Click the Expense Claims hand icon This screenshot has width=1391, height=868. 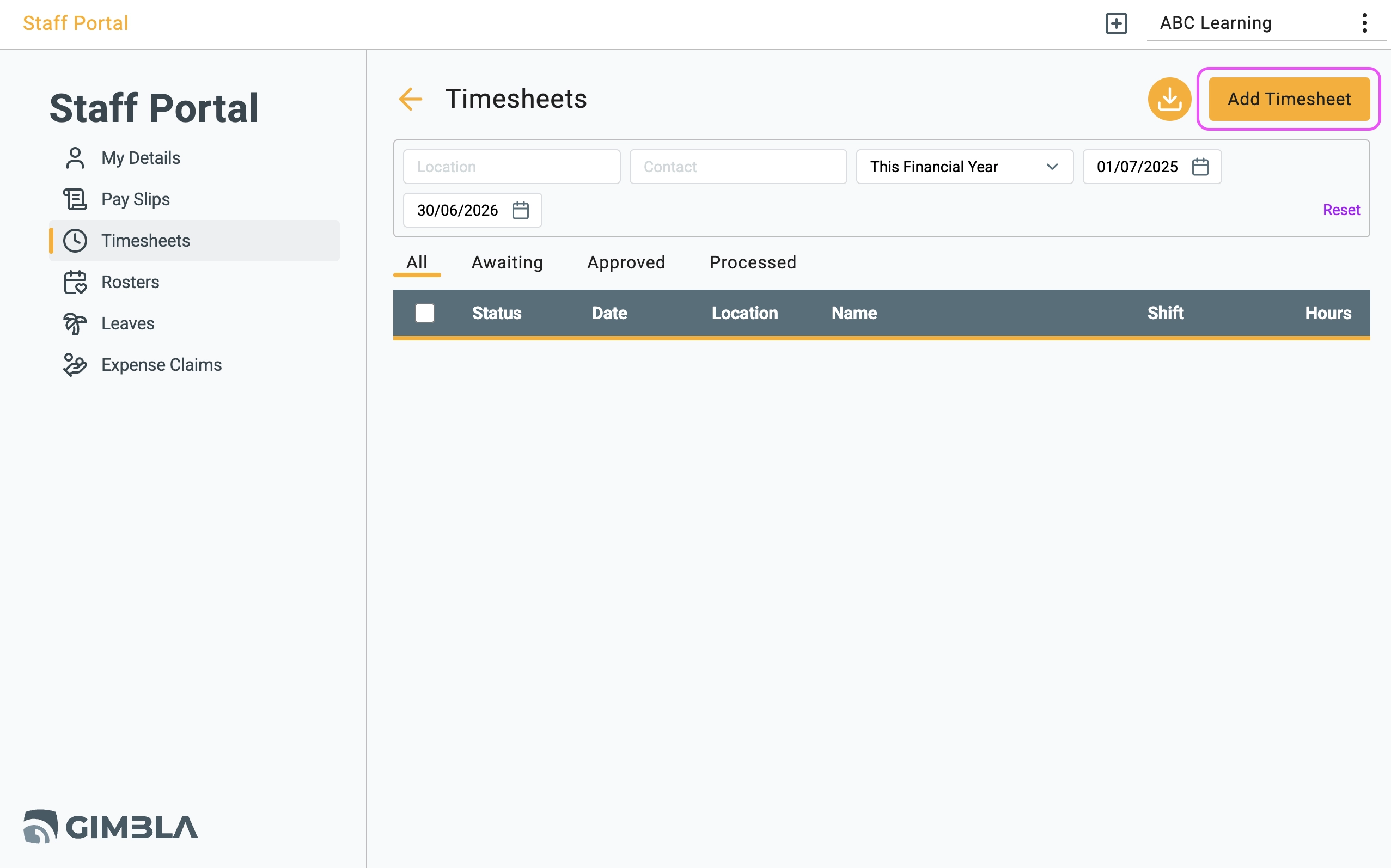click(x=75, y=364)
